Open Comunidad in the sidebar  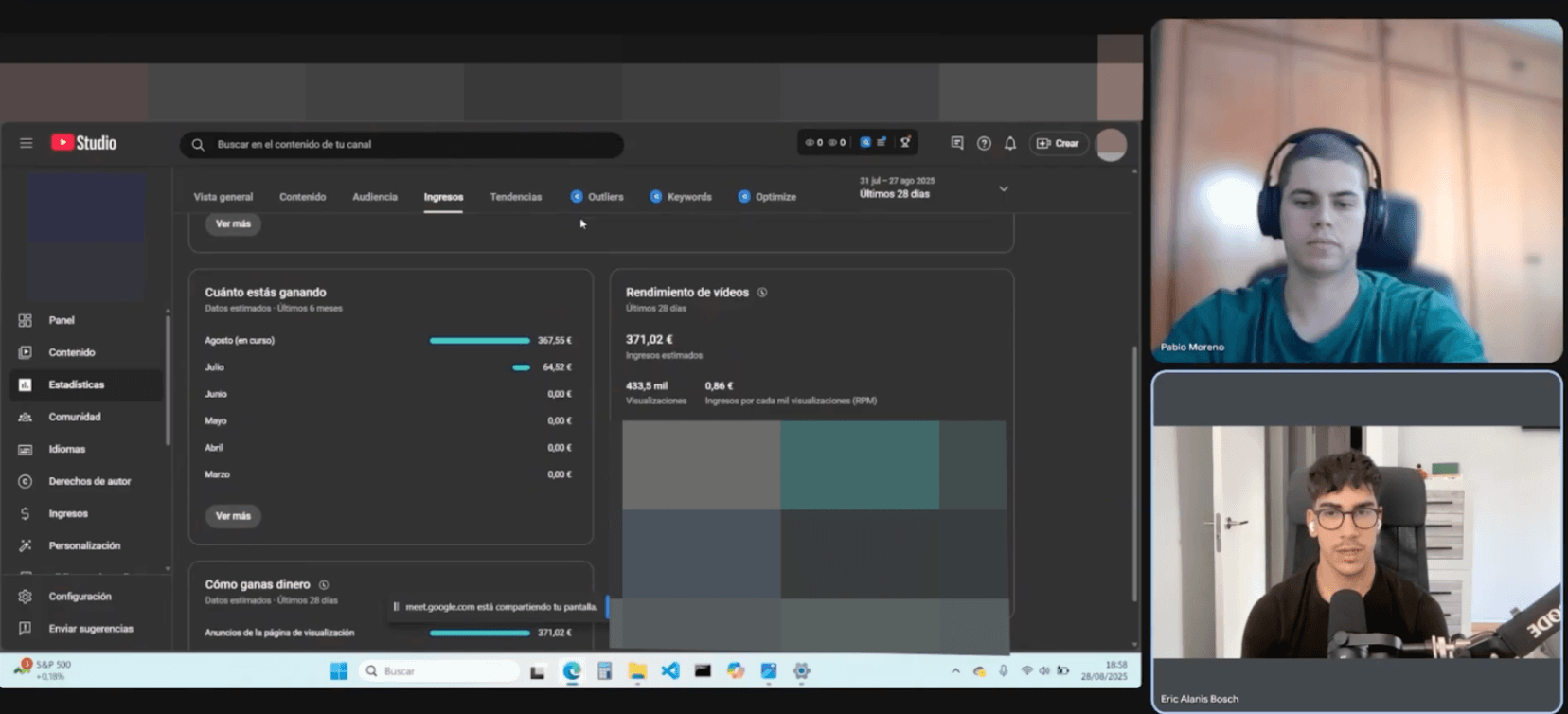74,417
